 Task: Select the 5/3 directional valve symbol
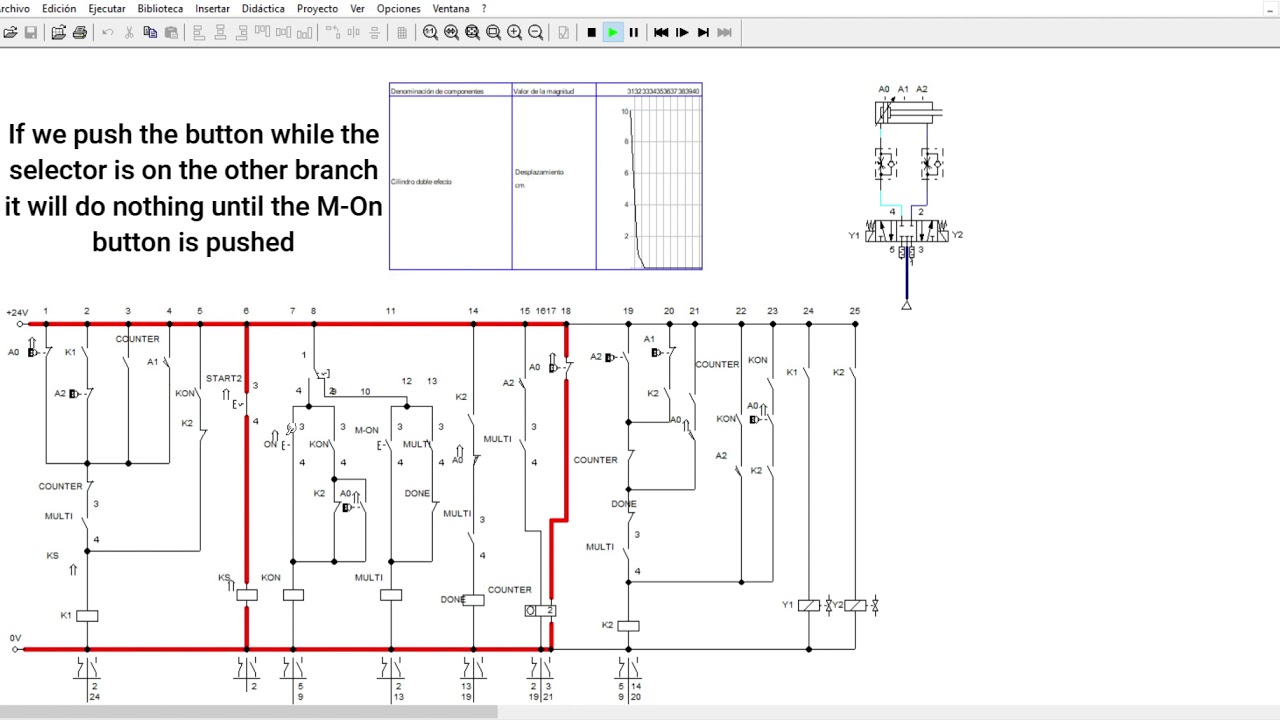[x=907, y=232]
